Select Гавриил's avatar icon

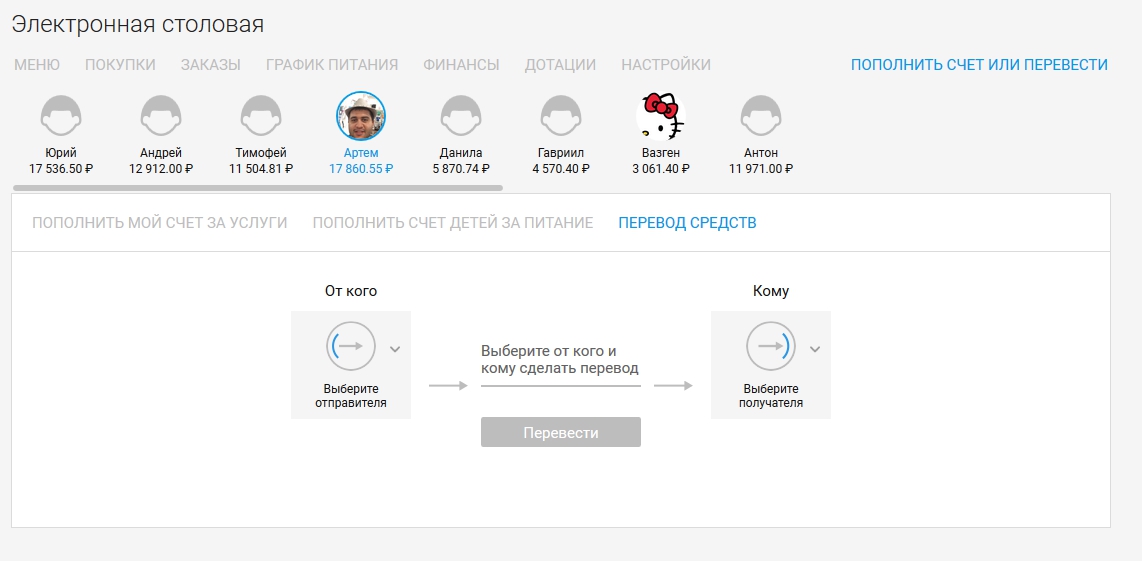561,116
